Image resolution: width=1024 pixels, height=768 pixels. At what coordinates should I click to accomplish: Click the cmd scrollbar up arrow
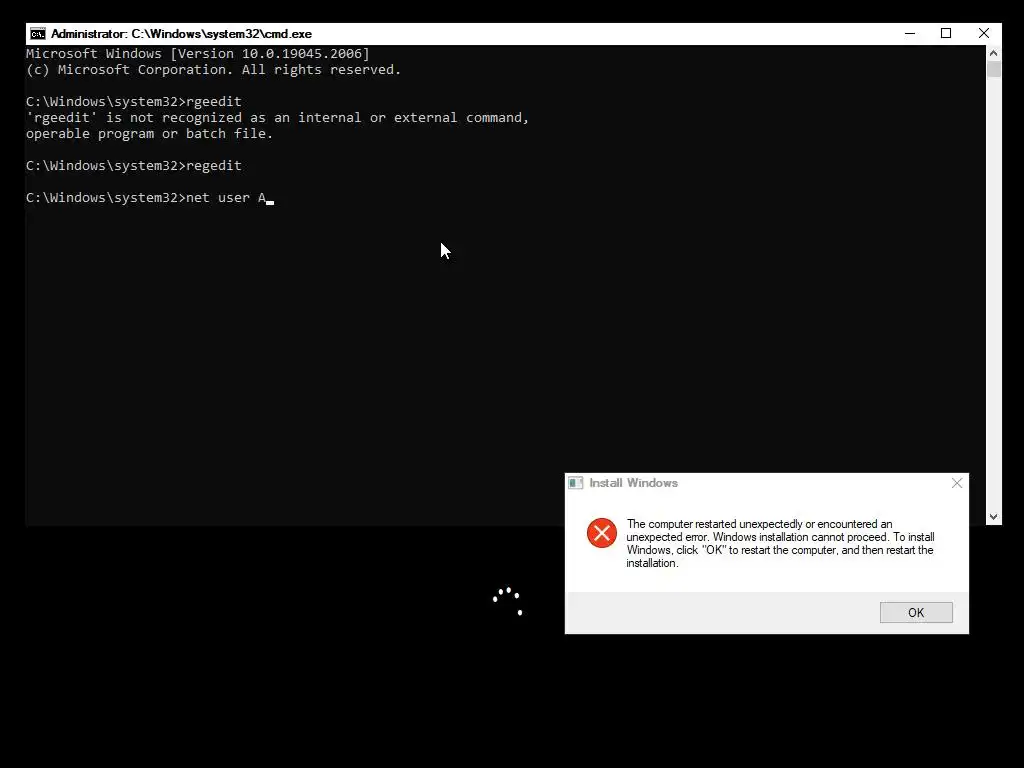994,53
